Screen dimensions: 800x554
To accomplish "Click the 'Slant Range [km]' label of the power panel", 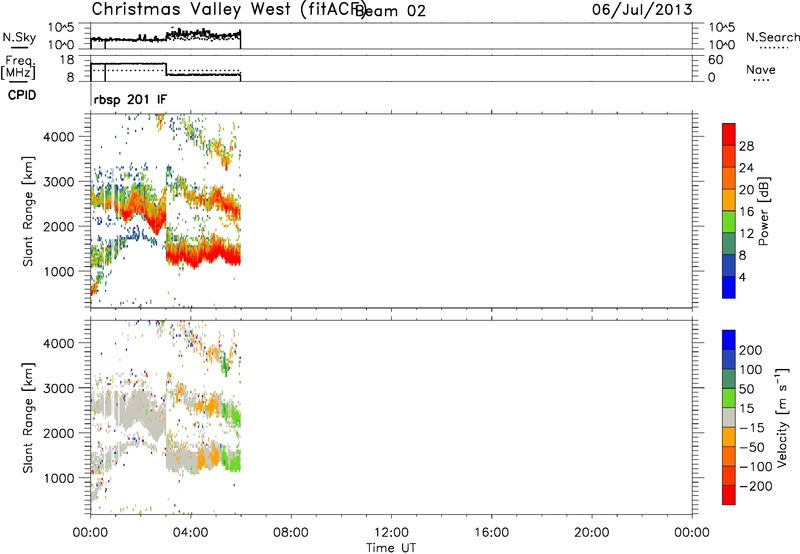I will pyautogui.click(x=28, y=211).
